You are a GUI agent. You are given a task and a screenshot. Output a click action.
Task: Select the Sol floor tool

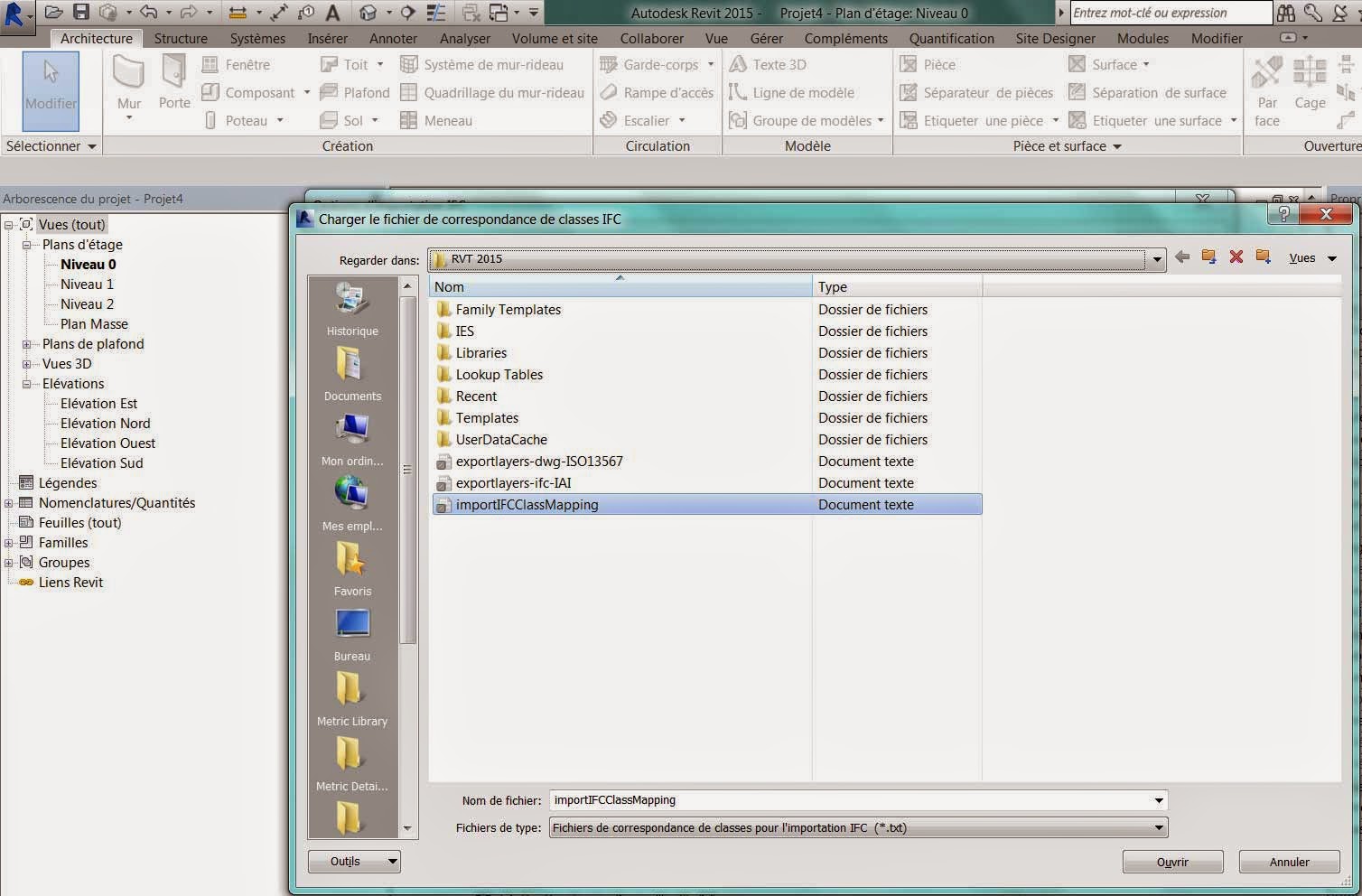point(341,121)
